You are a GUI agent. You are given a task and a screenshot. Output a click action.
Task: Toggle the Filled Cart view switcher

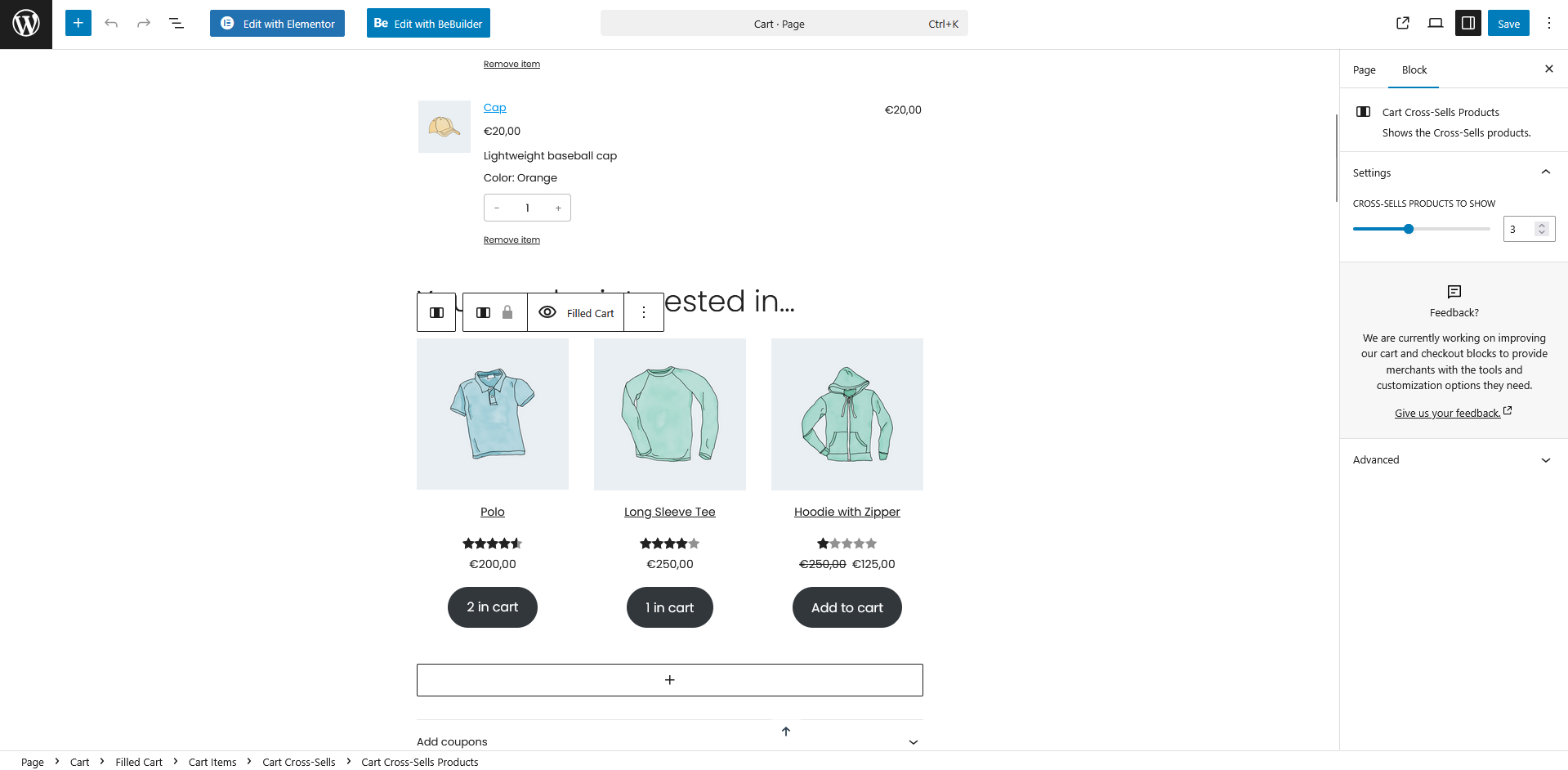[576, 313]
